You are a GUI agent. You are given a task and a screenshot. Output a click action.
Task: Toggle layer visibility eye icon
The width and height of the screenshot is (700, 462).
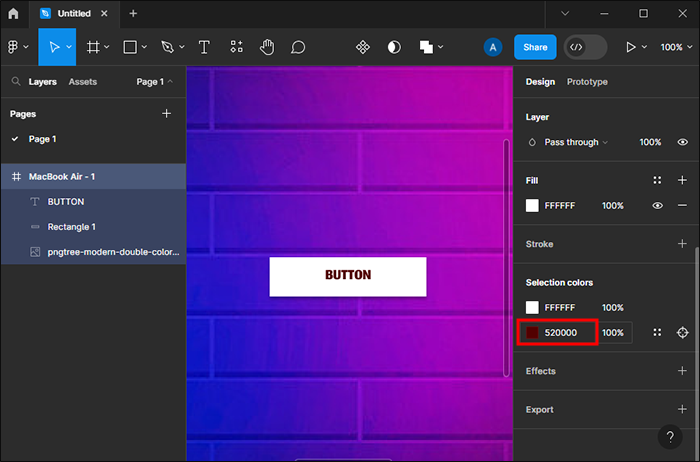[x=682, y=143]
